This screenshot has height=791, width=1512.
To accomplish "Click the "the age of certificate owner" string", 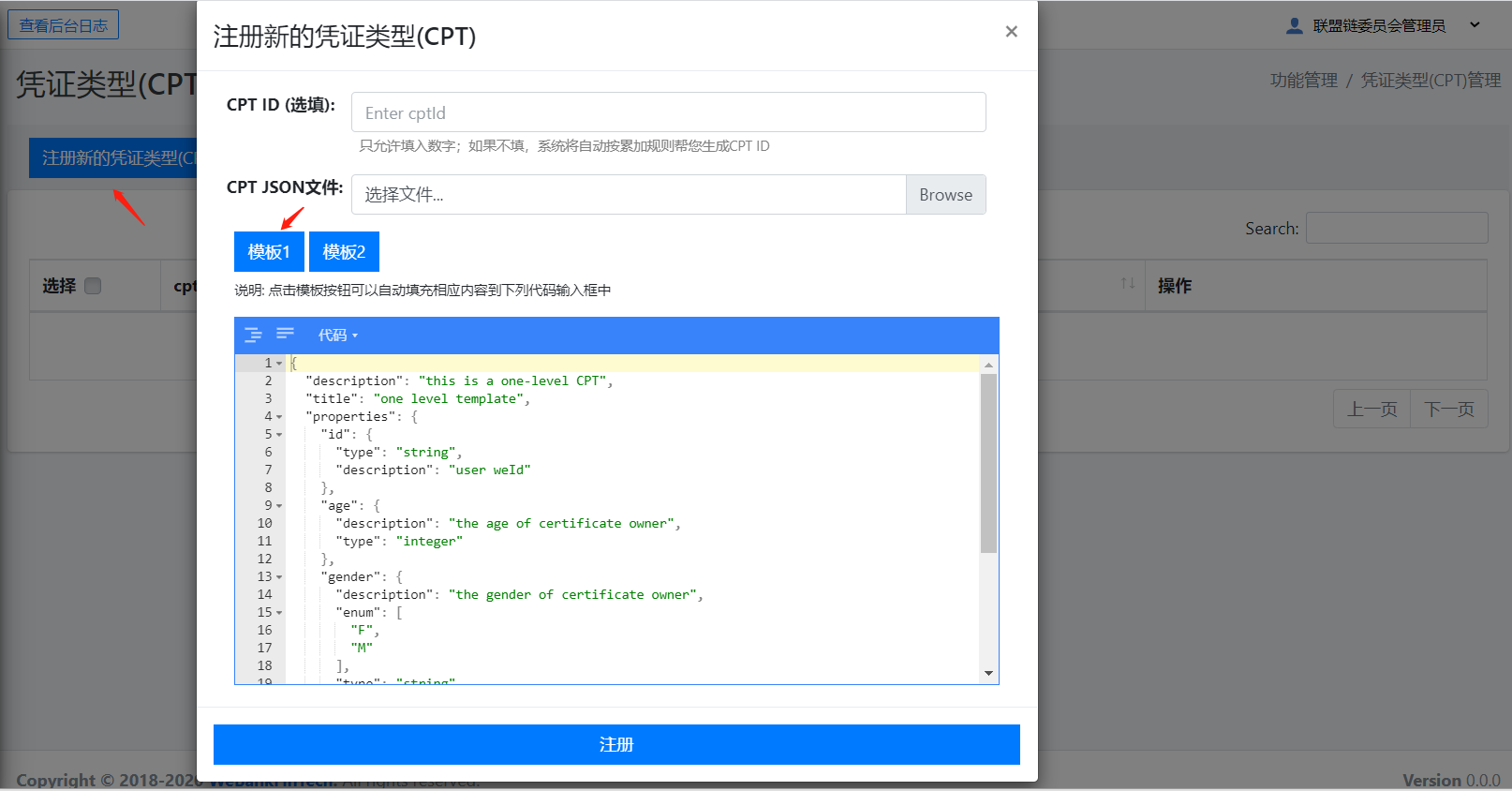I will [561, 524].
